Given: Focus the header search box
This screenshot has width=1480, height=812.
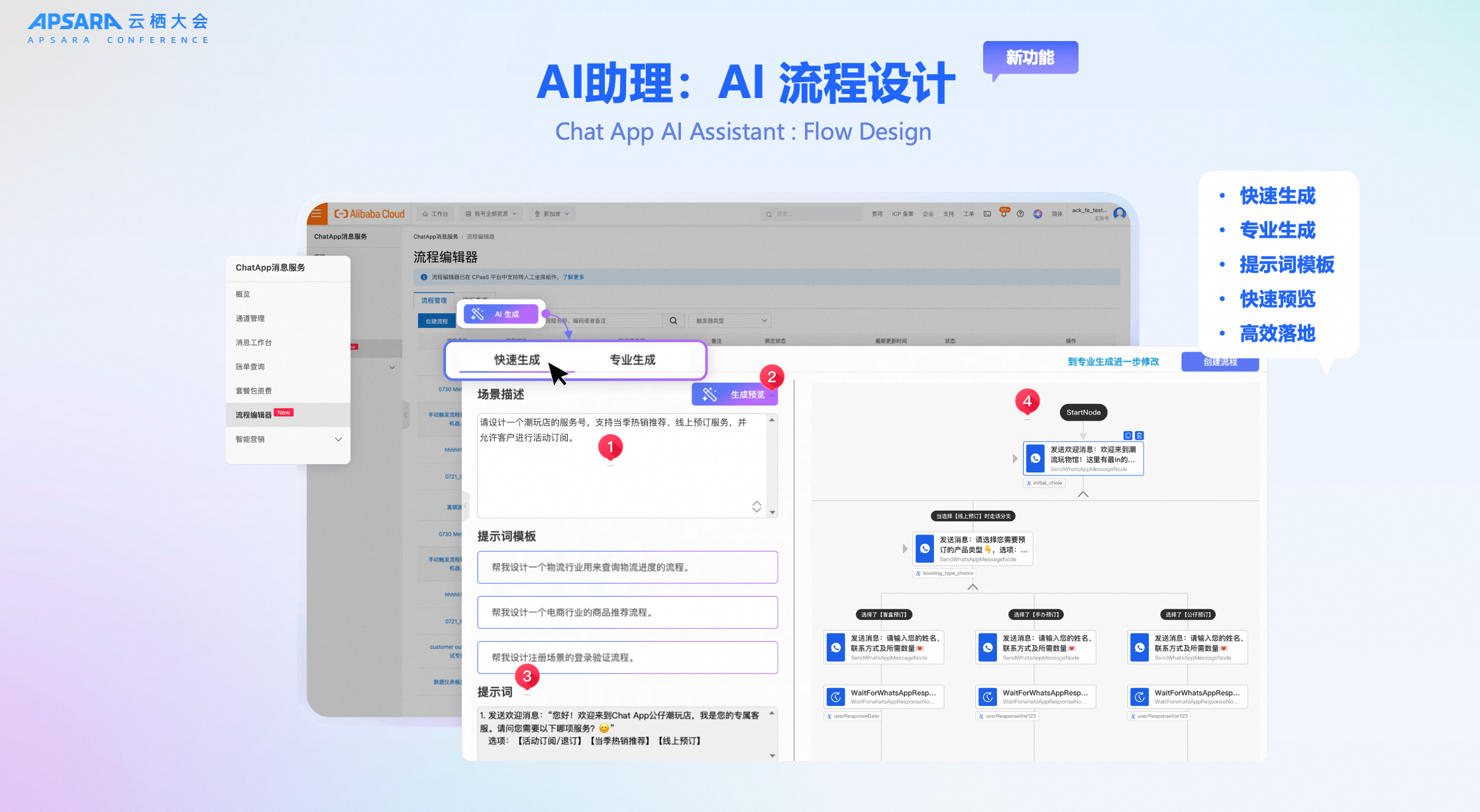Looking at the screenshot, I should pos(811,214).
